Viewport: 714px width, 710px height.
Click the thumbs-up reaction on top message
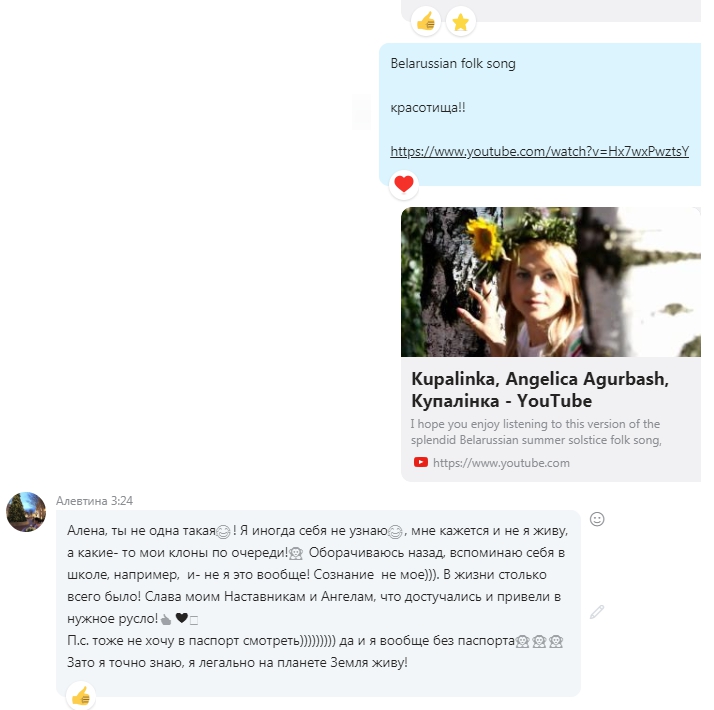(426, 21)
